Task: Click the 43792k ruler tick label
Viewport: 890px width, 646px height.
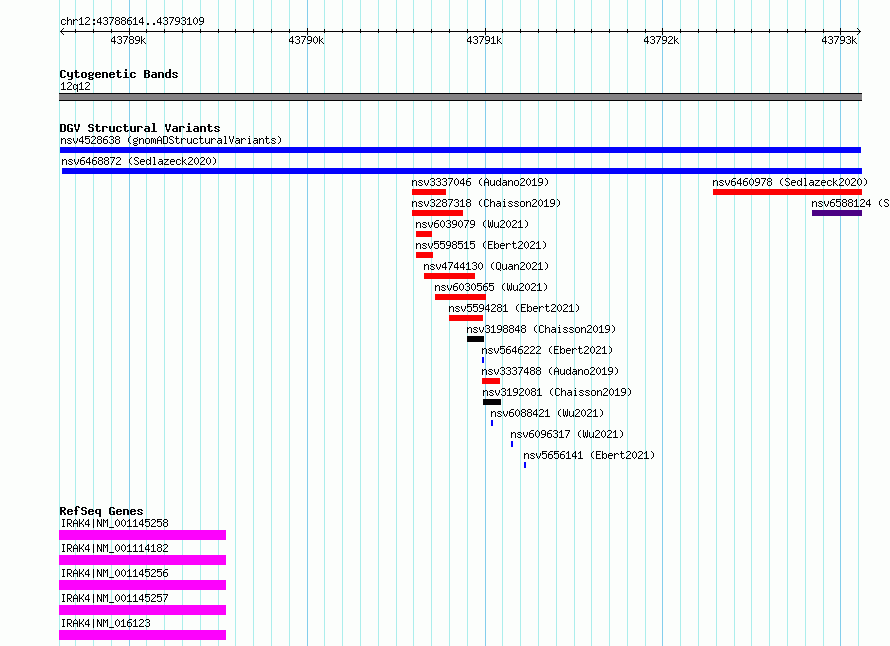Action: pos(661,40)
